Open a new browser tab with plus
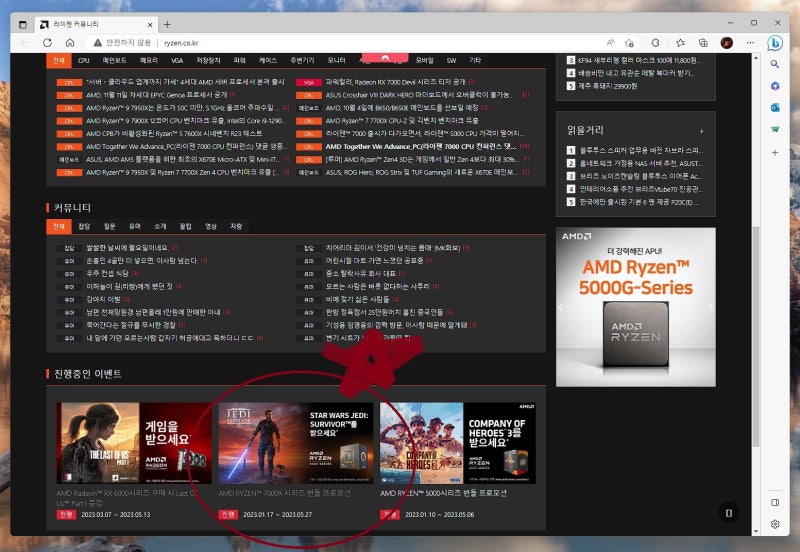The width and height of the screenshot is (800, 552). pyautogui.click(x=167, y=24)
